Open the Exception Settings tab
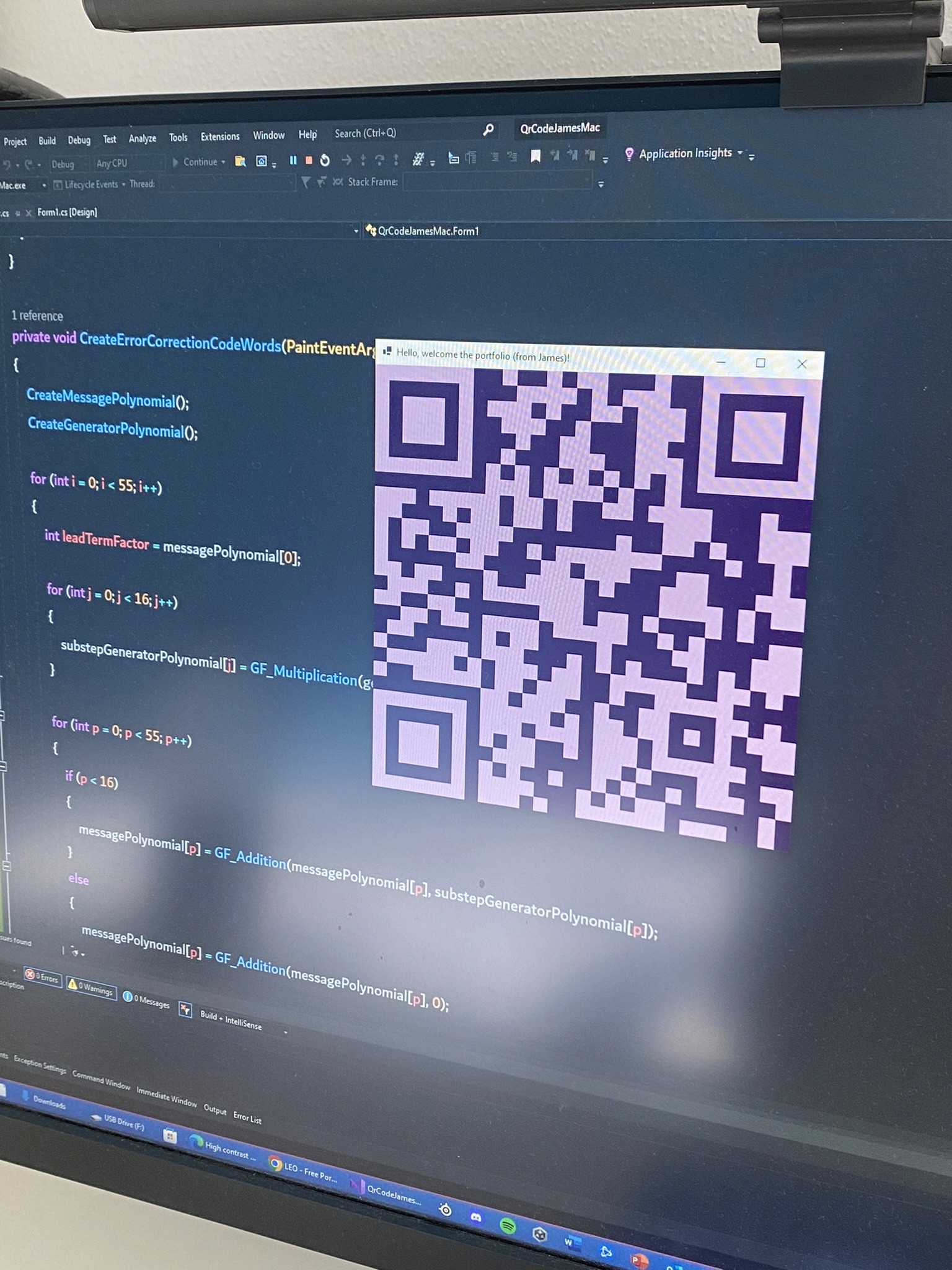Viewport: 952px width, 1270px height. click(x=40, y=1064)
